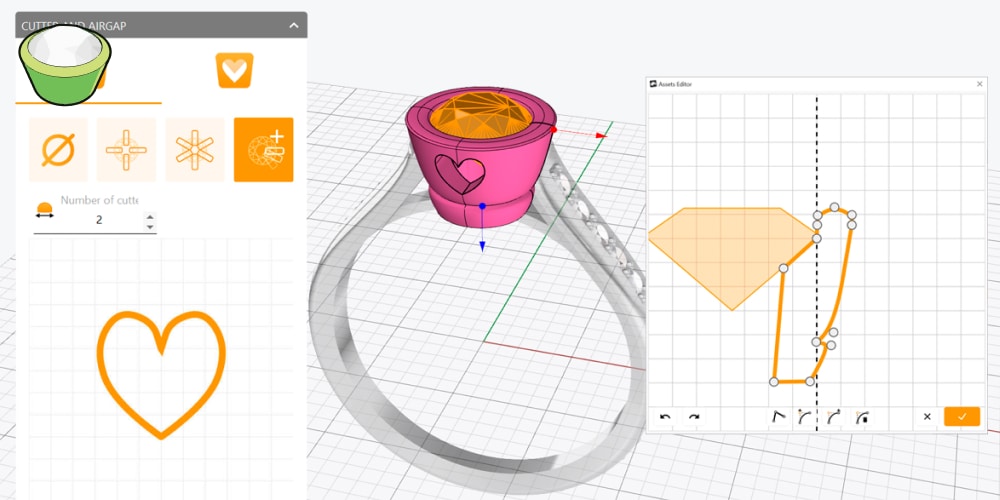Viewport: 1000px width, 500px height.
Task: Click the orange add gem cutter icon
Action: [x=263, y=150]
